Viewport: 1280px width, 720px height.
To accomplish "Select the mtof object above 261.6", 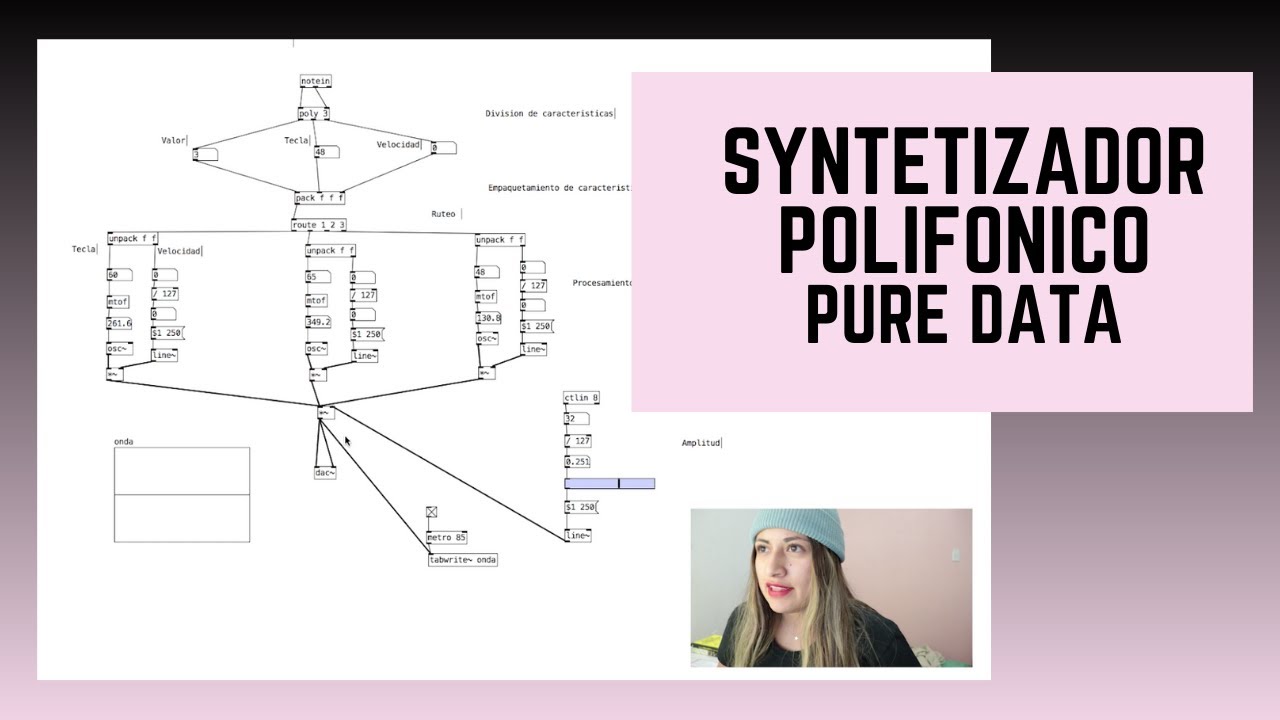I will coord(119,300).
